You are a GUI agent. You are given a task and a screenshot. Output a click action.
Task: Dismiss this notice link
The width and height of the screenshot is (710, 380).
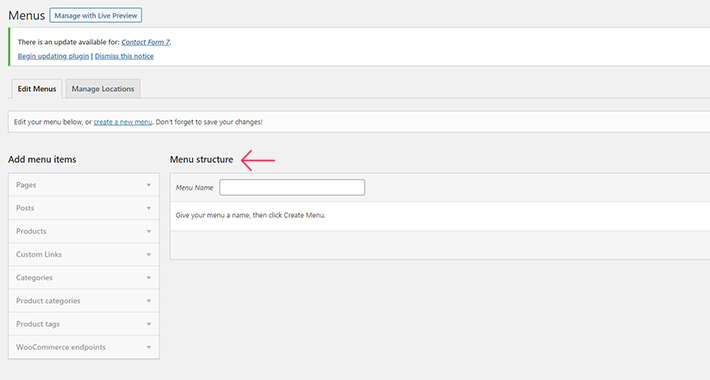124,56
